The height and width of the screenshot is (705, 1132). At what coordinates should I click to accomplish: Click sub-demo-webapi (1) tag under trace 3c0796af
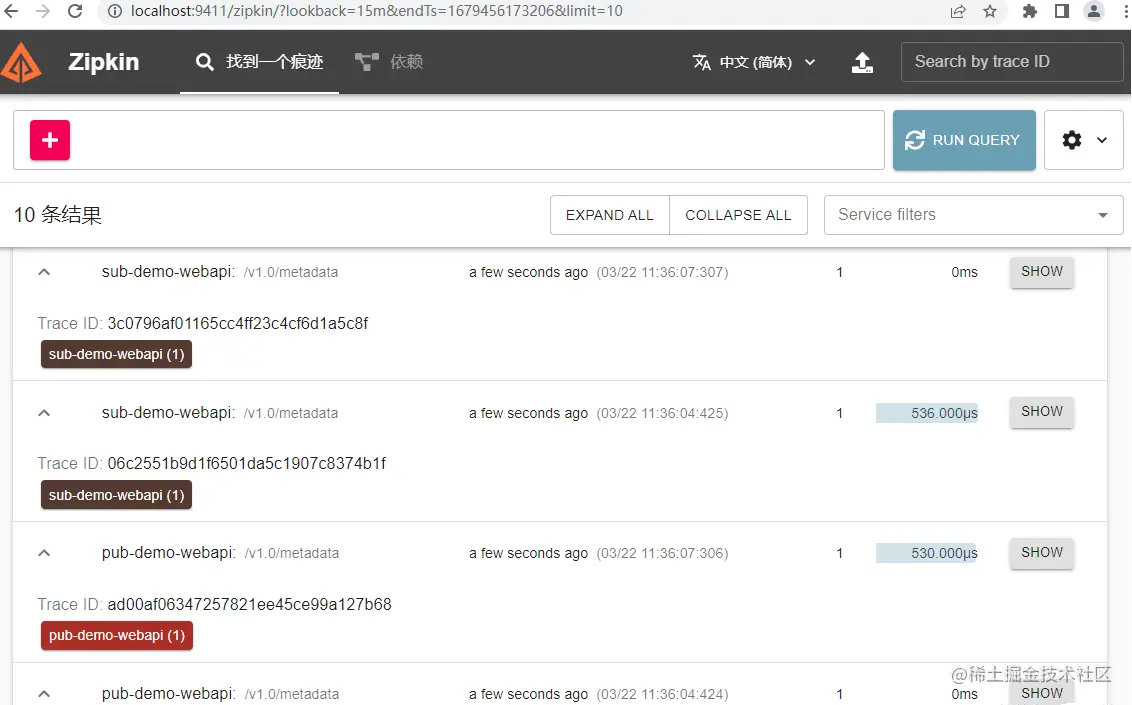pos(116,354)
